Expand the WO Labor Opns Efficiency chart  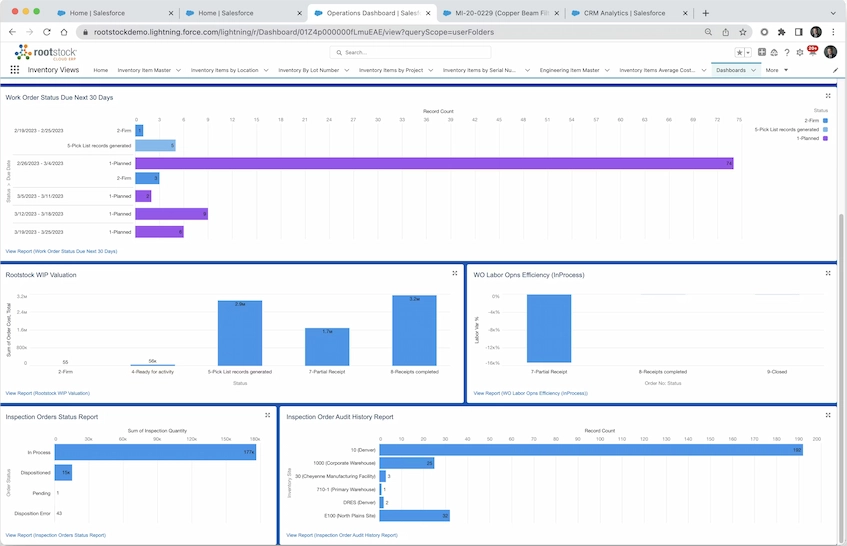(828, 273)
